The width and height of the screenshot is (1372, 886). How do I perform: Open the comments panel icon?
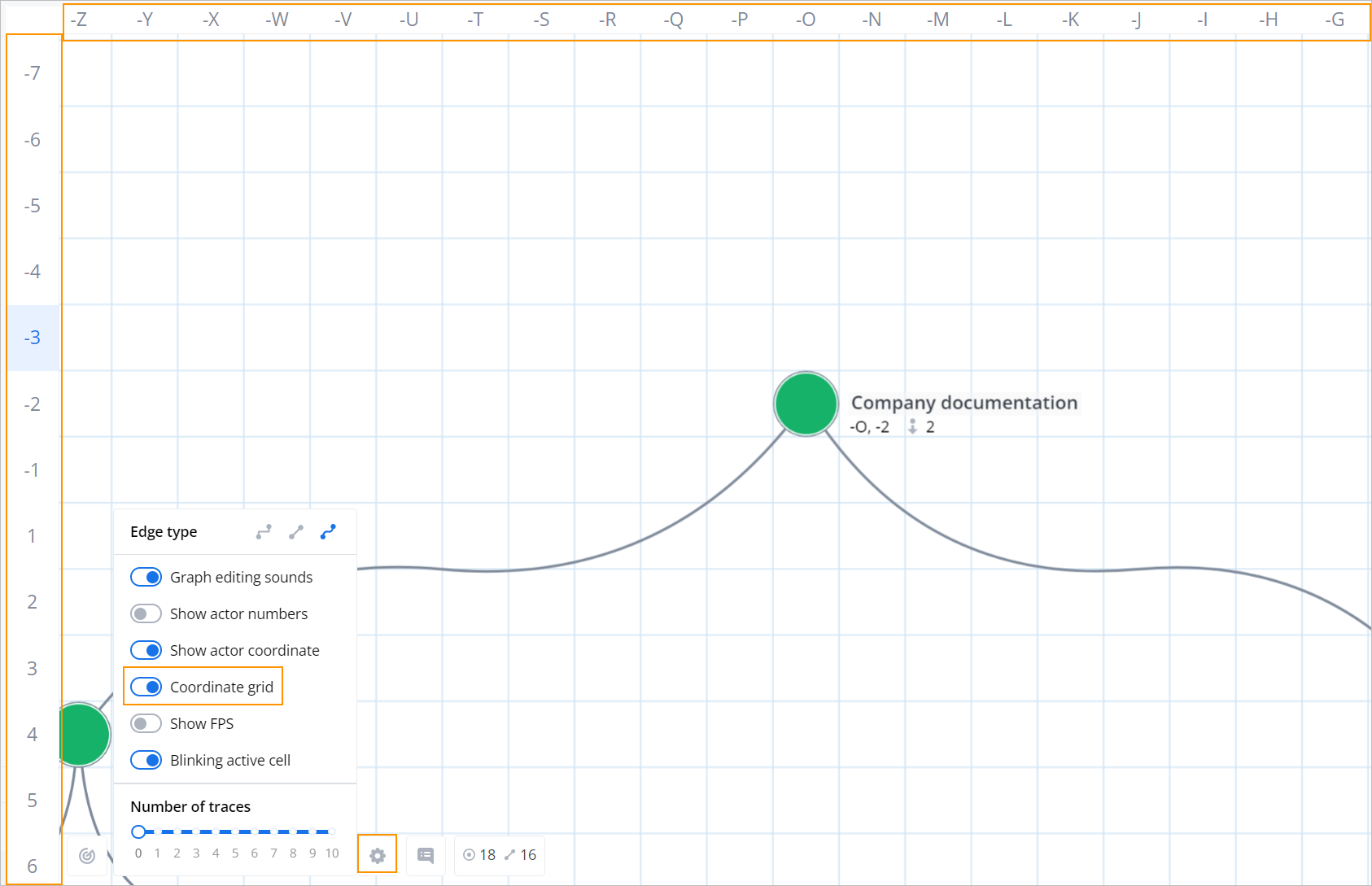[426, 855]
